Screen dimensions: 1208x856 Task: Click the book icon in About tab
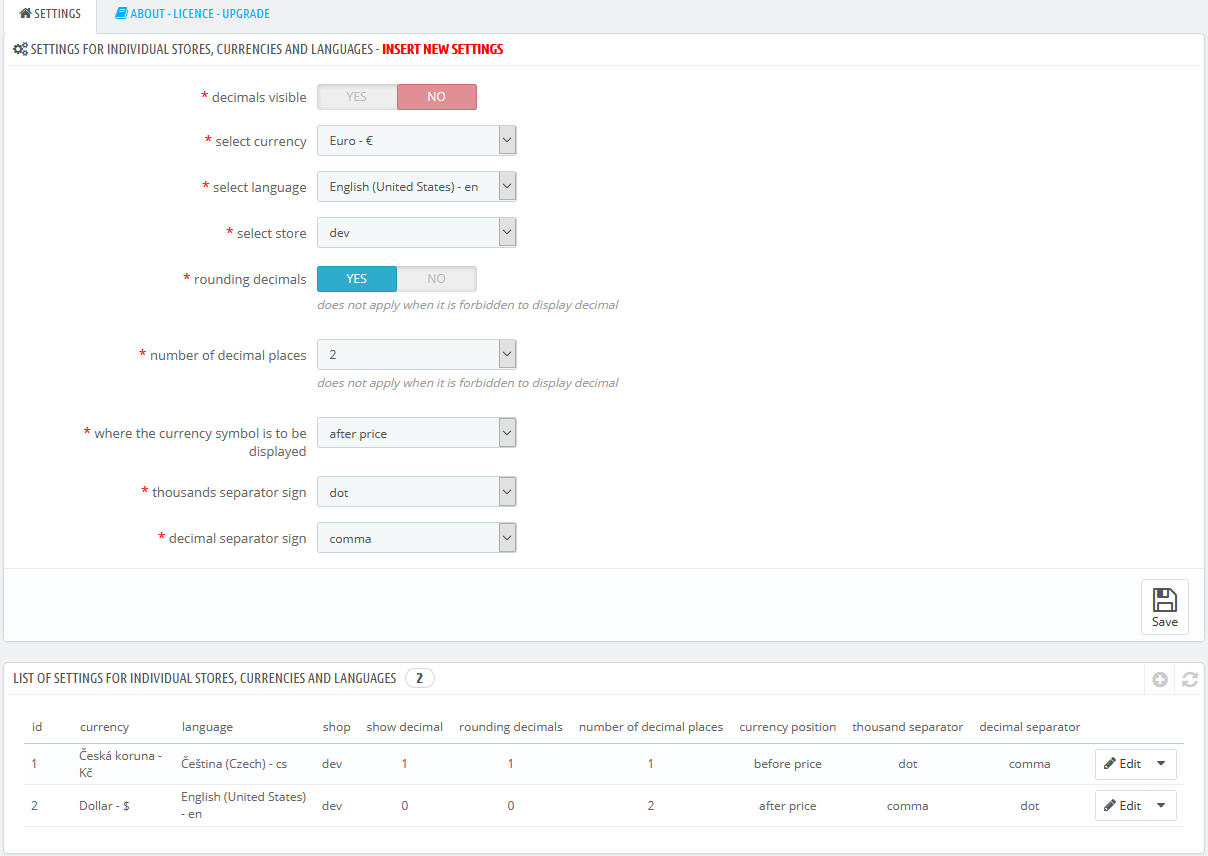[x=121, y=14]
